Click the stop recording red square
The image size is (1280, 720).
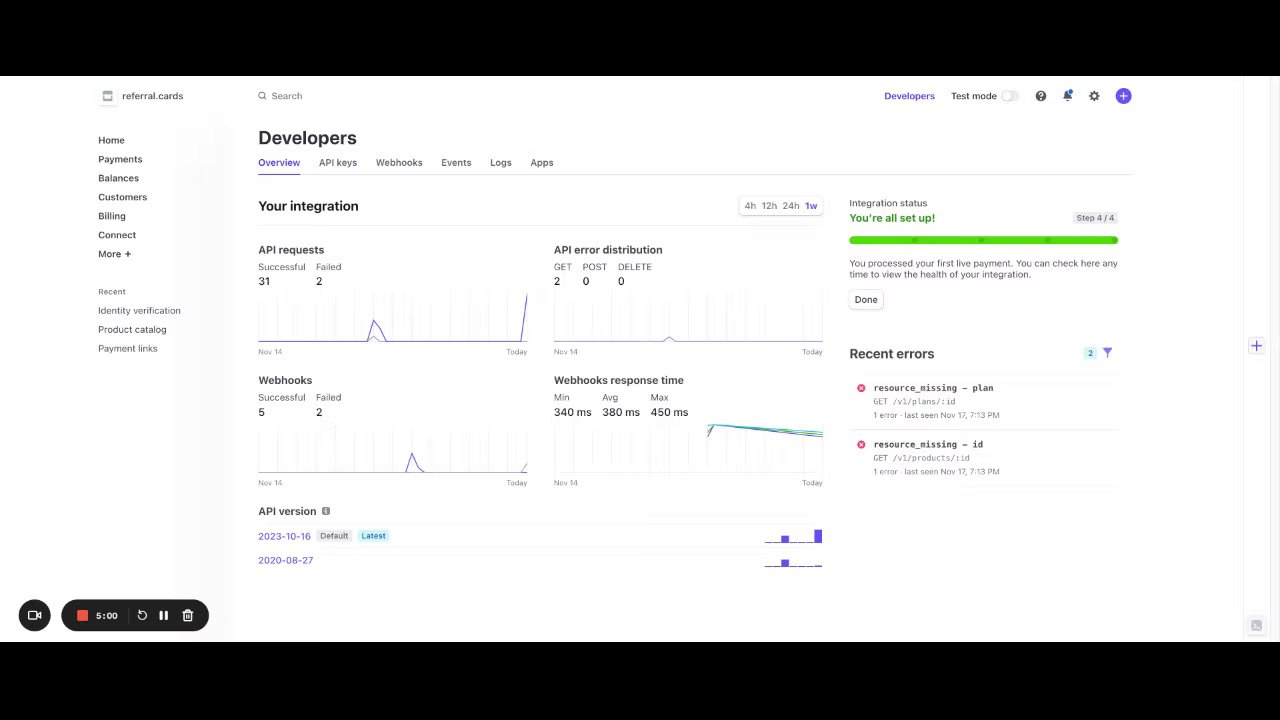[83, 616]
